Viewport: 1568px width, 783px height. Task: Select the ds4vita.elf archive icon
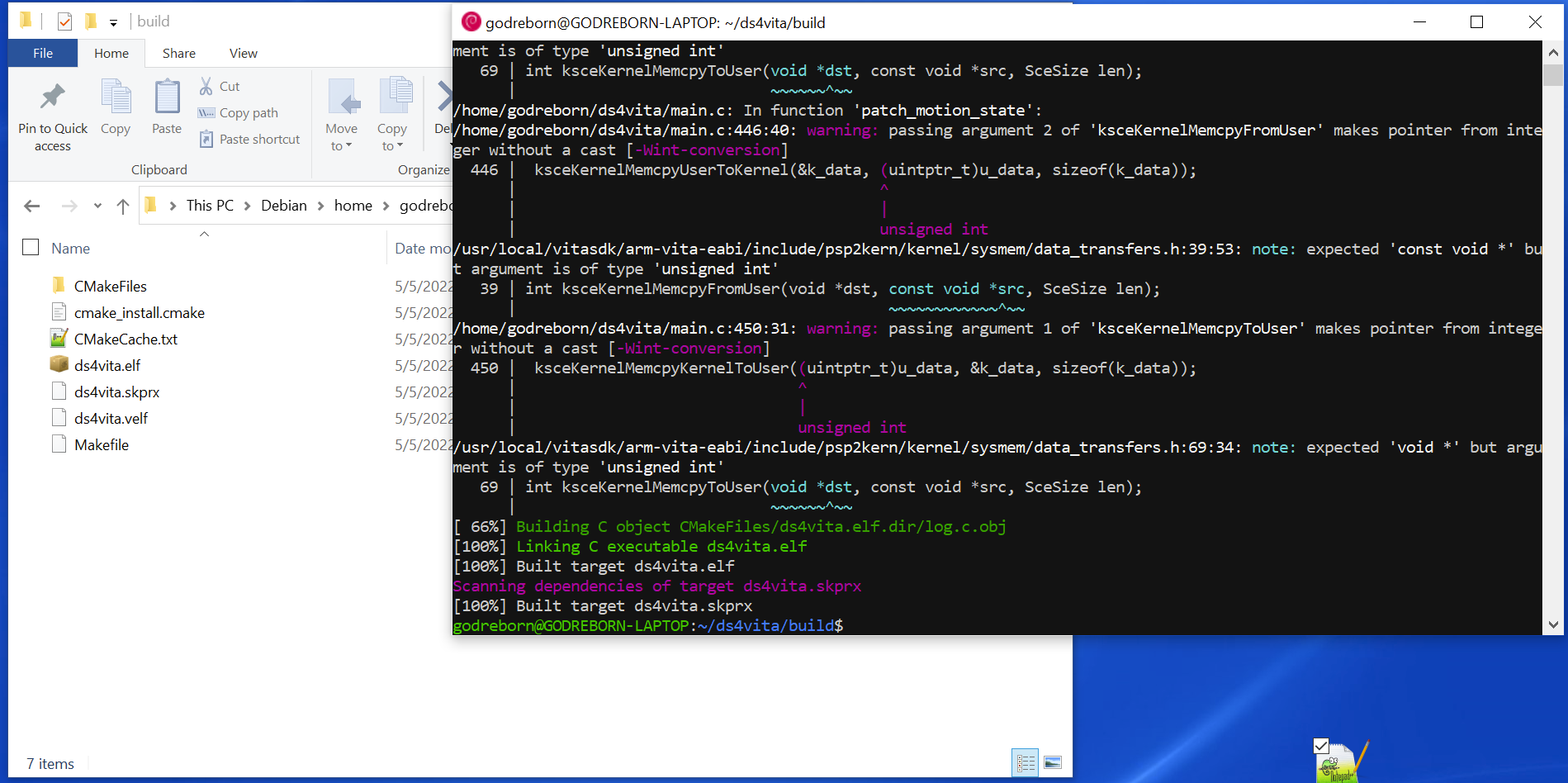[x=59, y=364]
